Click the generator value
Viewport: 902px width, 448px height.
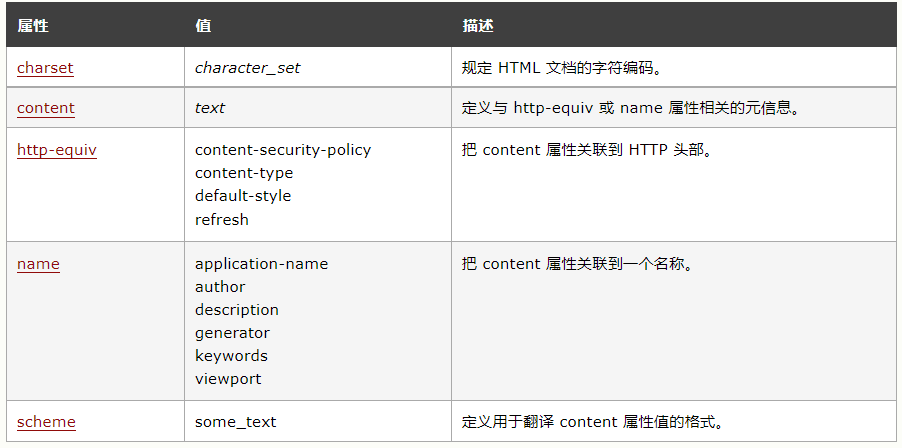[232, 333]
